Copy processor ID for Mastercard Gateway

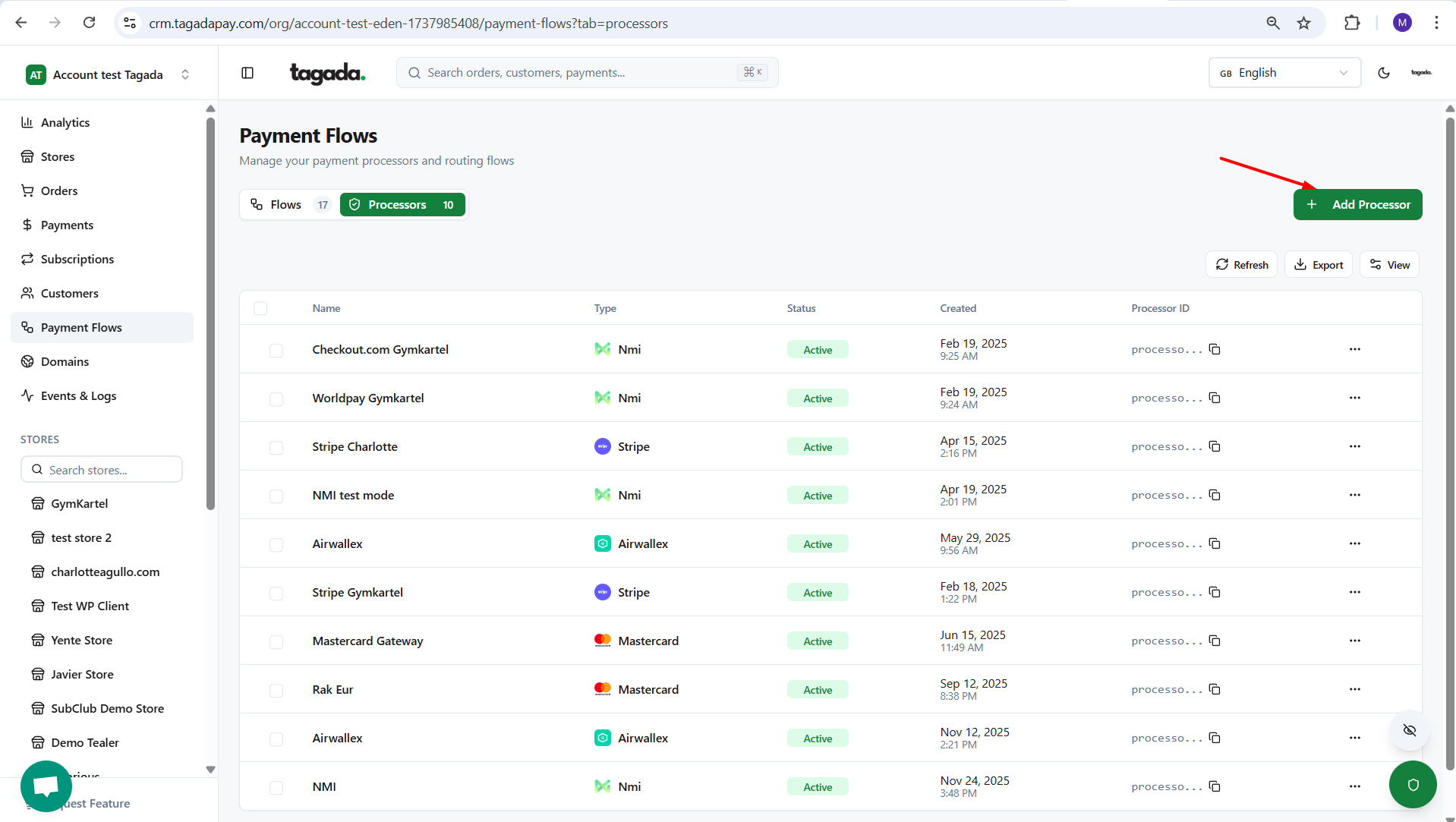coord(1215,641)
